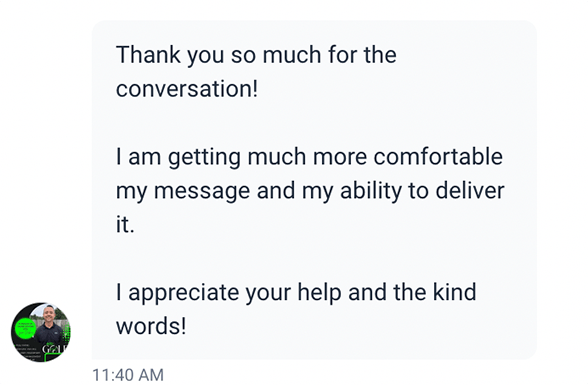
Task: Click the blank line below "conversation!"
Action: click(314, 123)
